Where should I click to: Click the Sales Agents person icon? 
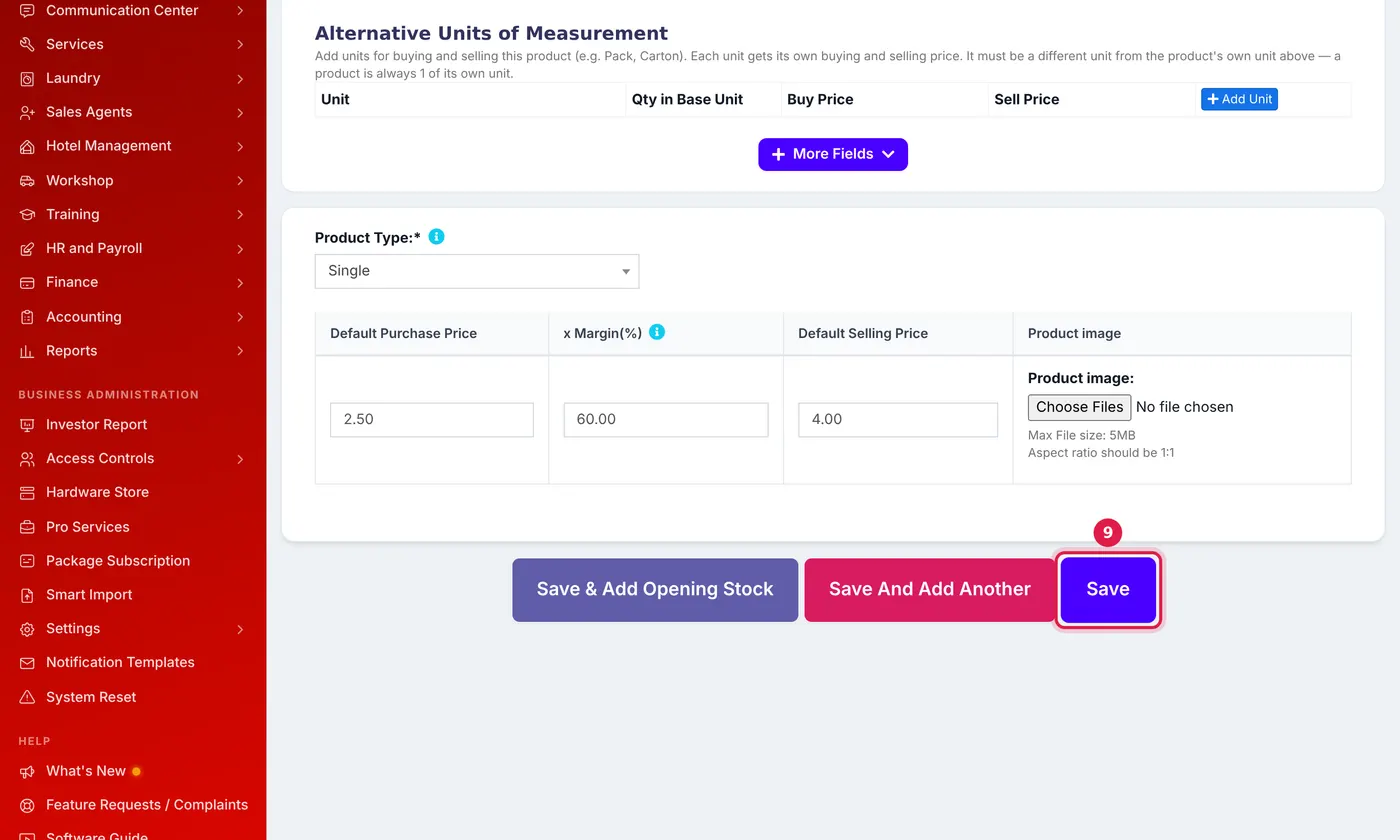coord(27,112)
